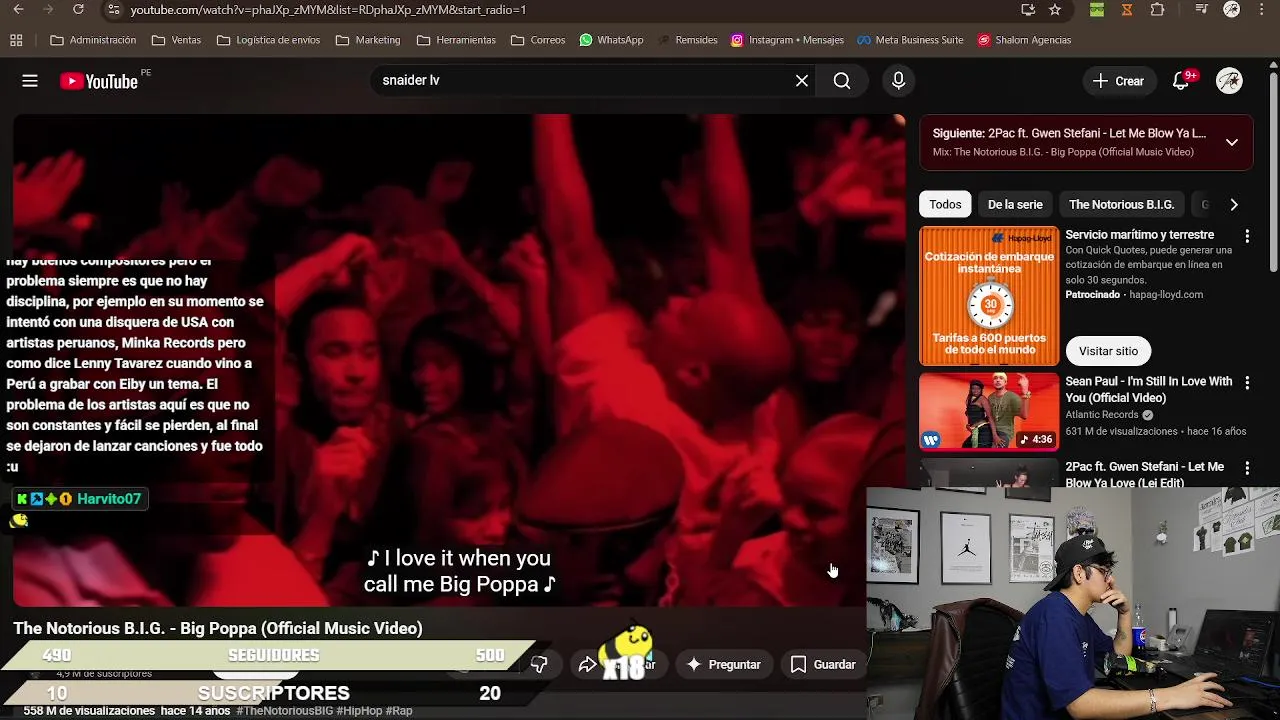
Task: Open Sean Paul - I'm Still In Love title
Action: coord(1149,389)
